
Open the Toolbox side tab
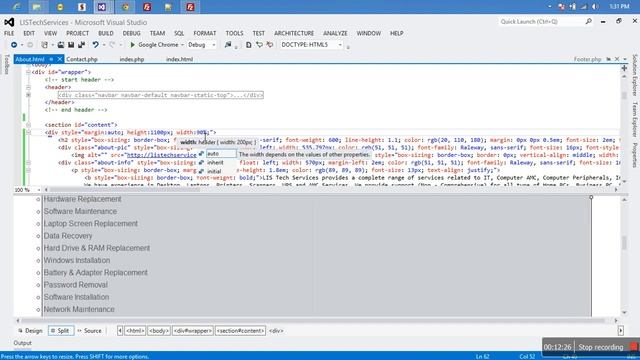tap(6, 64)
